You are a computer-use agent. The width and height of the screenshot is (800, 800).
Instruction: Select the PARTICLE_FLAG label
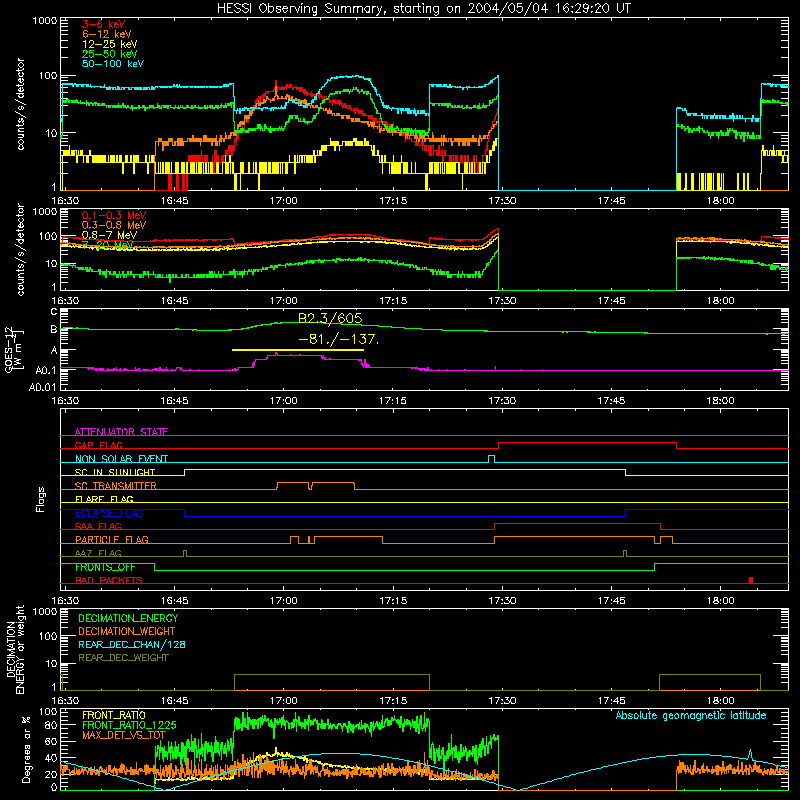pos(112,539)
